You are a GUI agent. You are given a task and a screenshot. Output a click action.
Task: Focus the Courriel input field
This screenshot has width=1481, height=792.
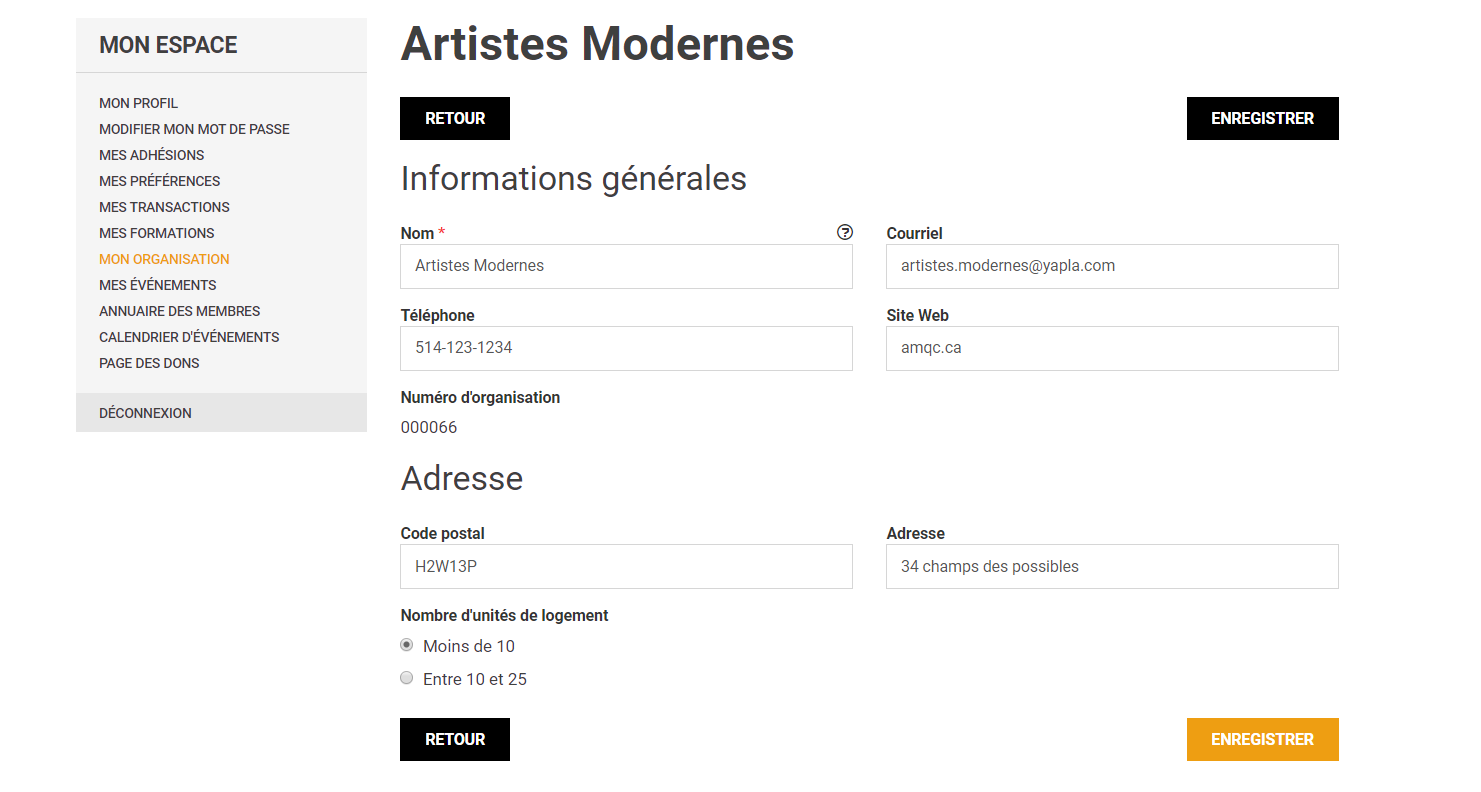coord(1112,266)
